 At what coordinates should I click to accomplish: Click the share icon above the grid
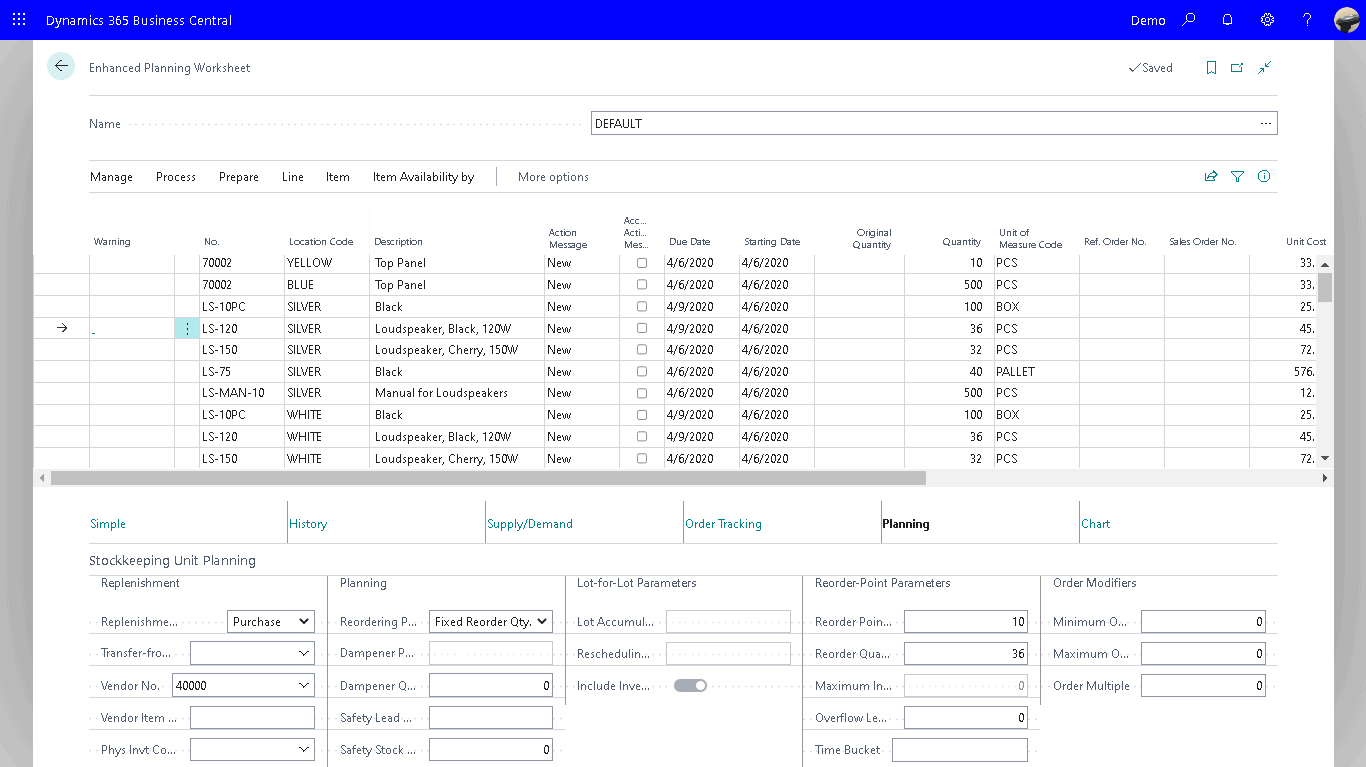pyautogui.click(x=1211, y=177)
